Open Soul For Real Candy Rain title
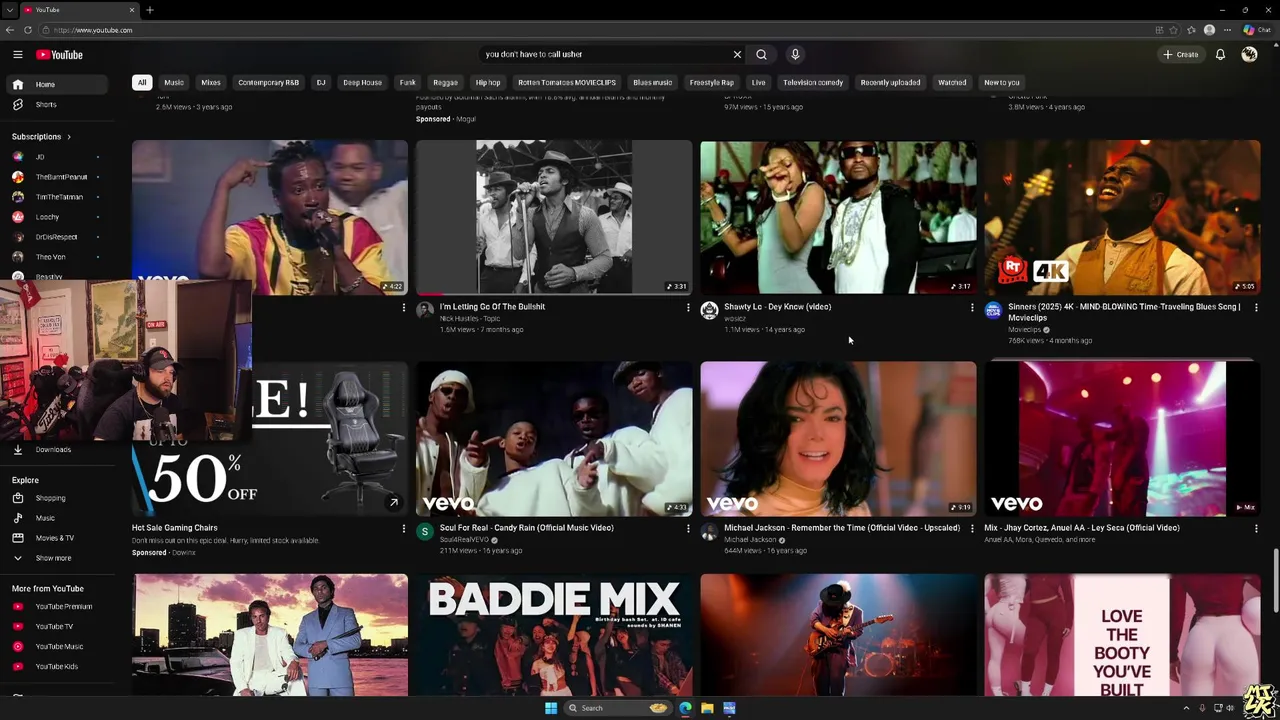Image resolution: width=1280 pixels, height=720 pixels. (526, 528)
